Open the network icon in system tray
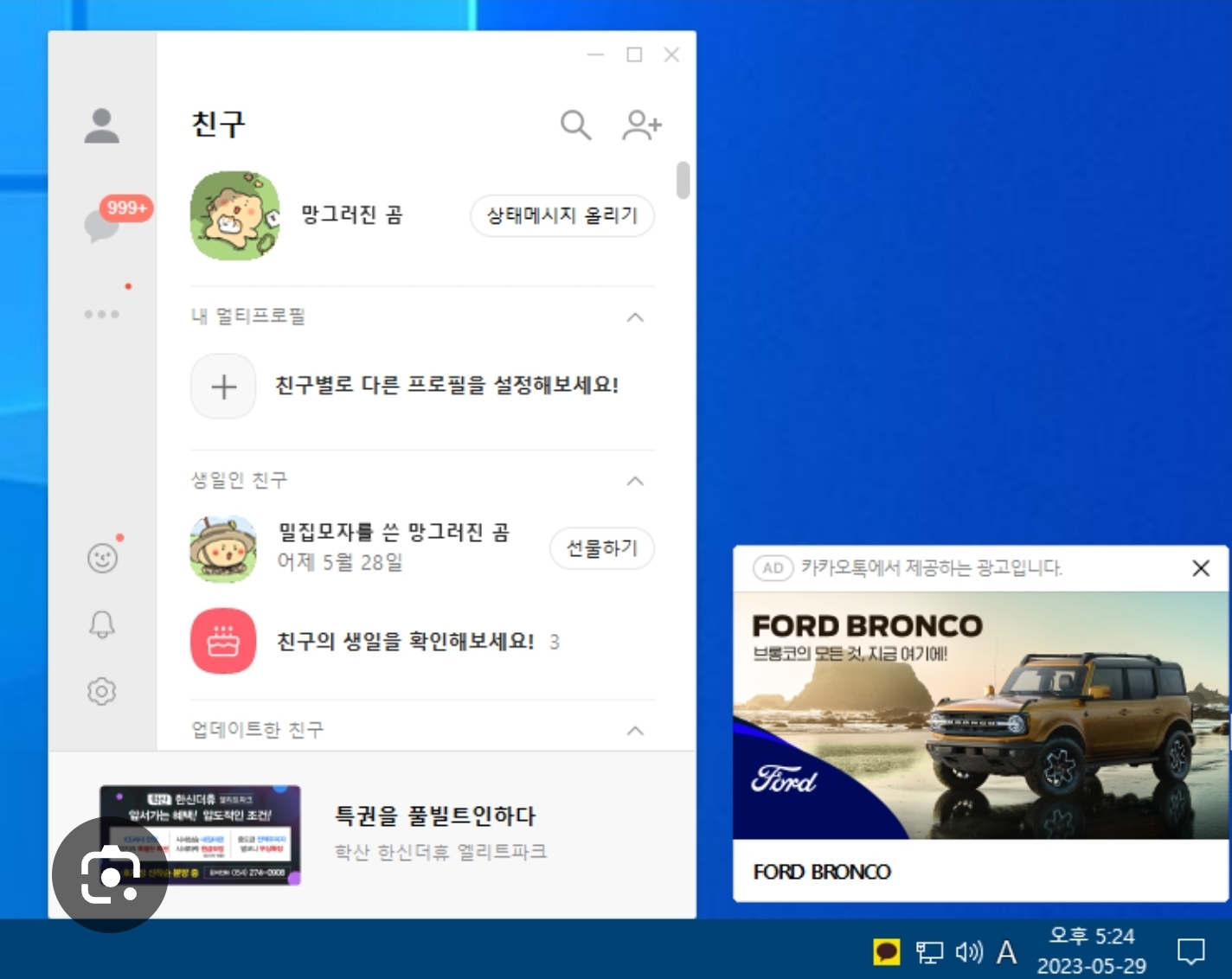This screenshot has width=1232, height=979. [x=929, y=952]
